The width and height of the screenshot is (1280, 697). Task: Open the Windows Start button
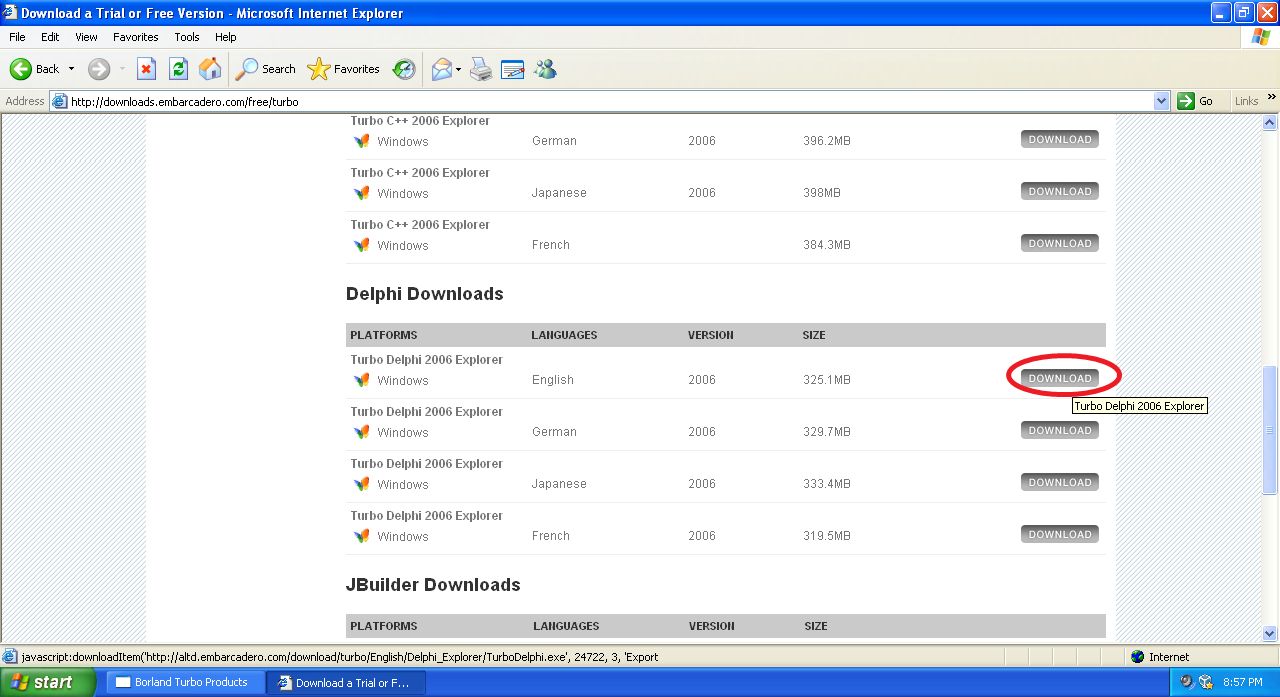coord(47,682)
